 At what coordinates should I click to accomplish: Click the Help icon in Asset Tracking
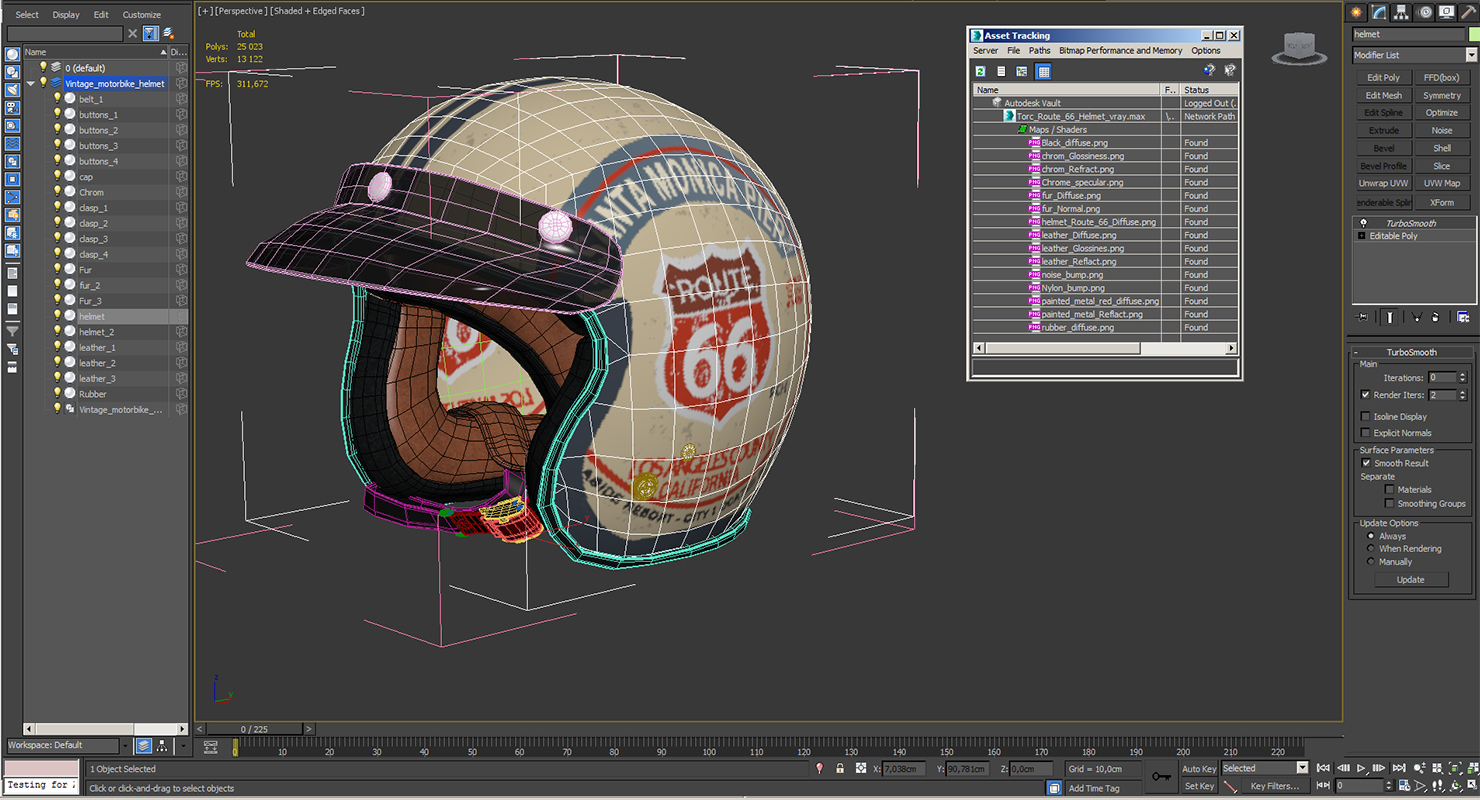click(1209, 71)
